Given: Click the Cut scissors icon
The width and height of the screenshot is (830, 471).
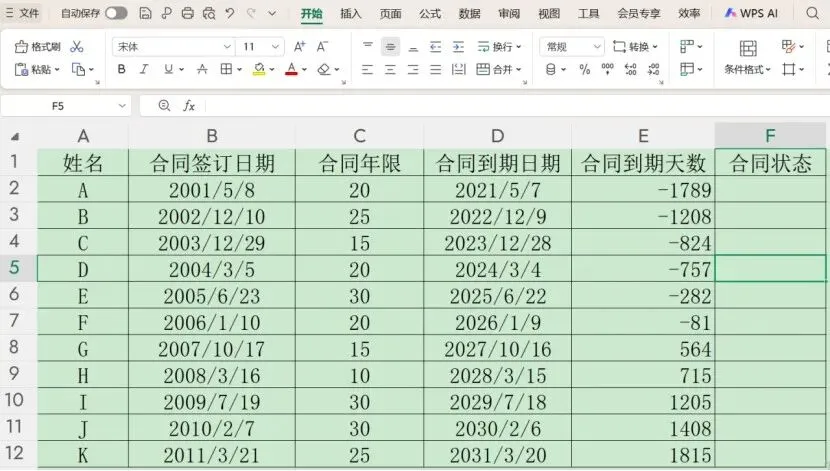Looking at the screenshot, I should (x=77, y=47).
